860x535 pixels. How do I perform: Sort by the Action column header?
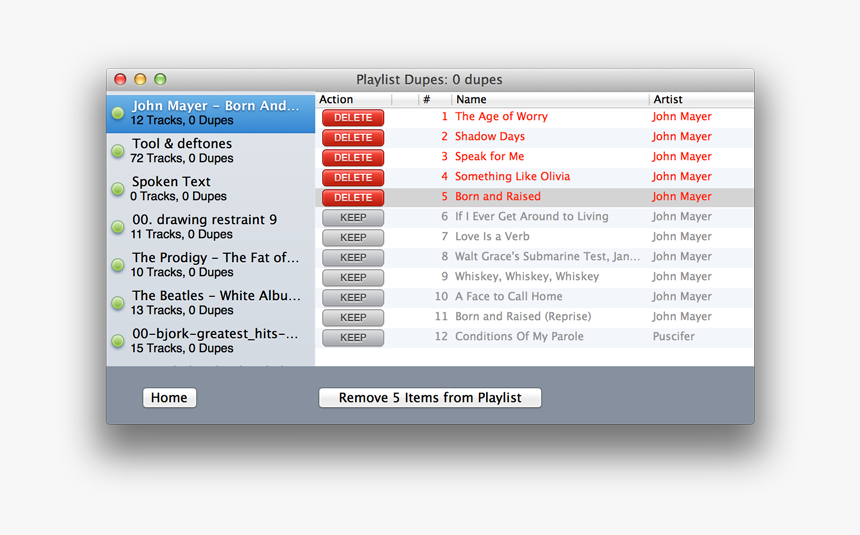pyautogui.click(x=354, y=99)
